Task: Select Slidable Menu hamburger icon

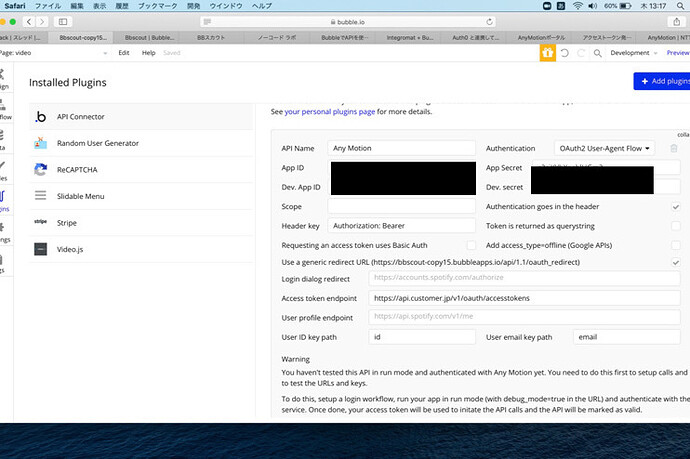Action: (40, 196)
